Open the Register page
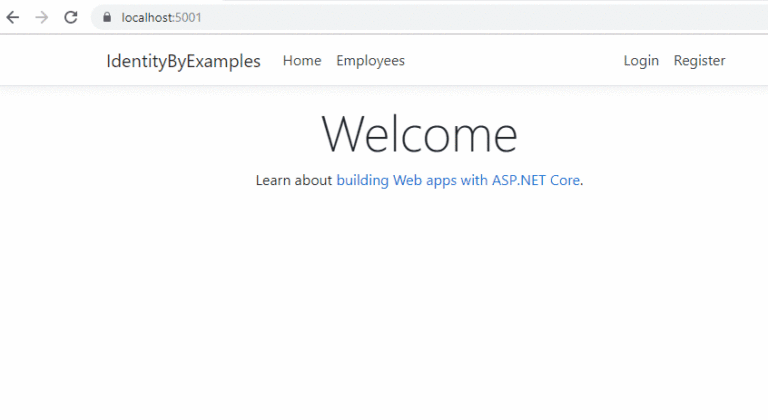Screen dimensions: 768x420 (699, 61)
